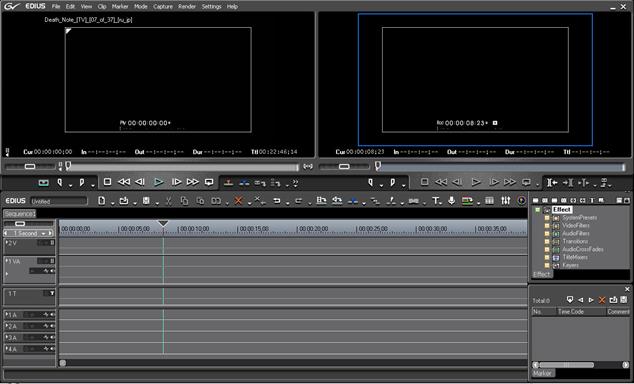Overwrite clip to timeline from player
Viewport: 634px width, 384px height.
pyautogui.click(x=244, y=183)
